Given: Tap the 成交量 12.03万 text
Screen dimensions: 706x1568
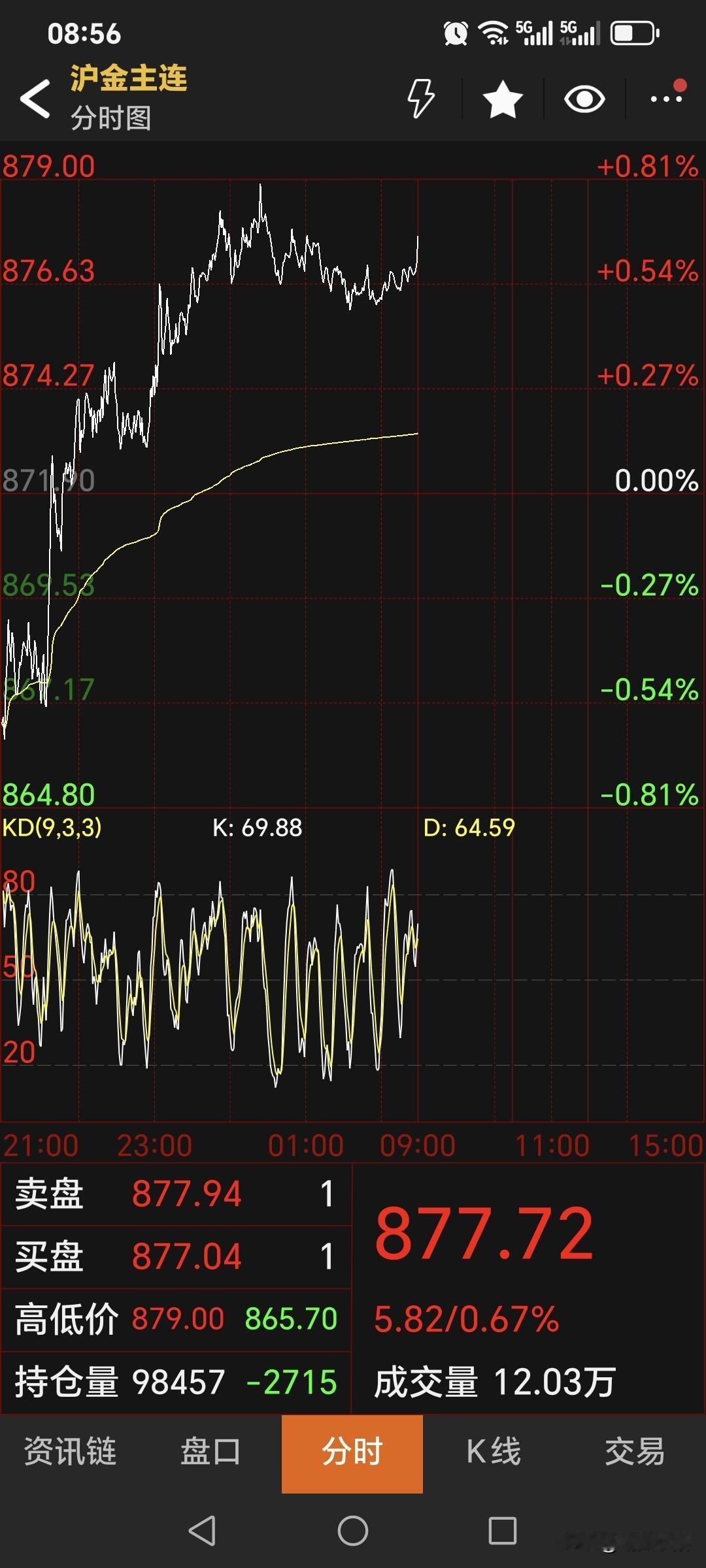Looking at the screenshot, I should 495,1382.
